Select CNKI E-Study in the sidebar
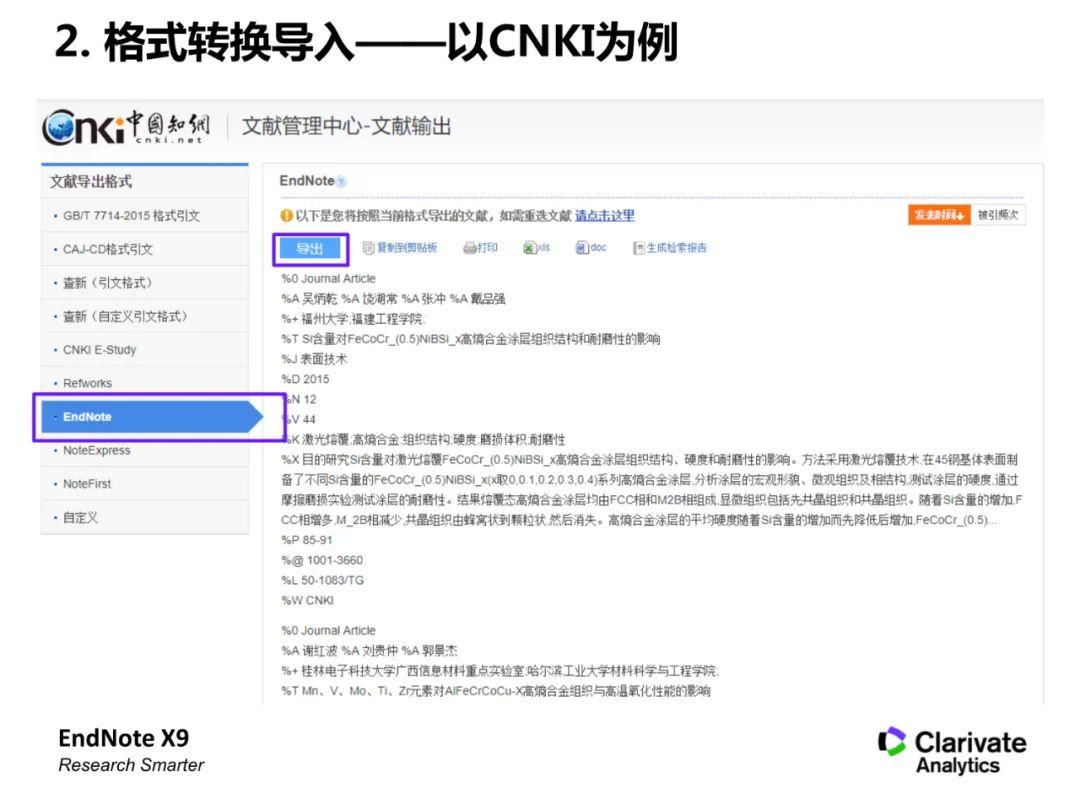The width and height of the screenshot is (1080, 810). coord(97,349)
